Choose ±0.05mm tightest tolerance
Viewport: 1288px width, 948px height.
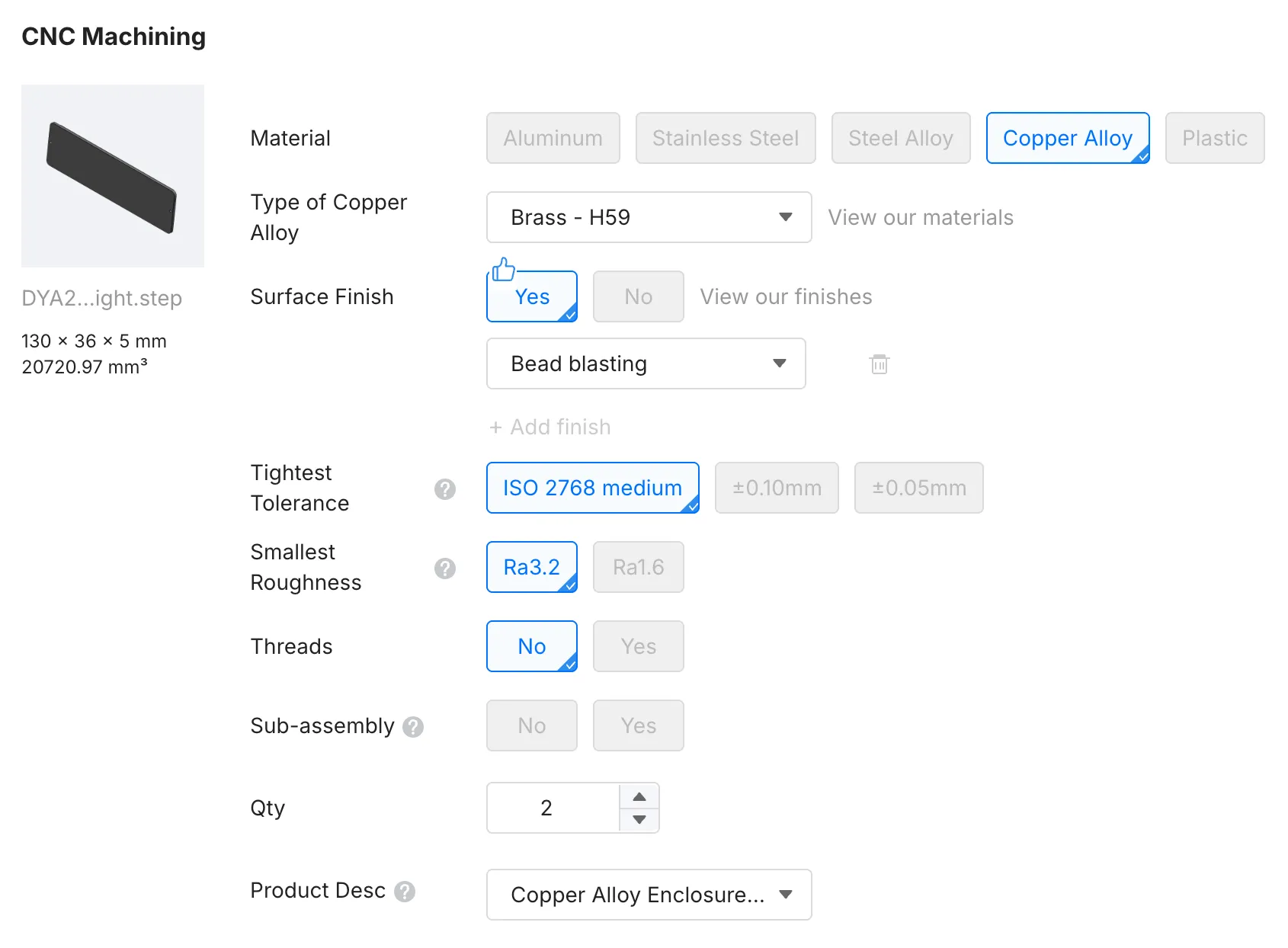click(x=918, y=488)
